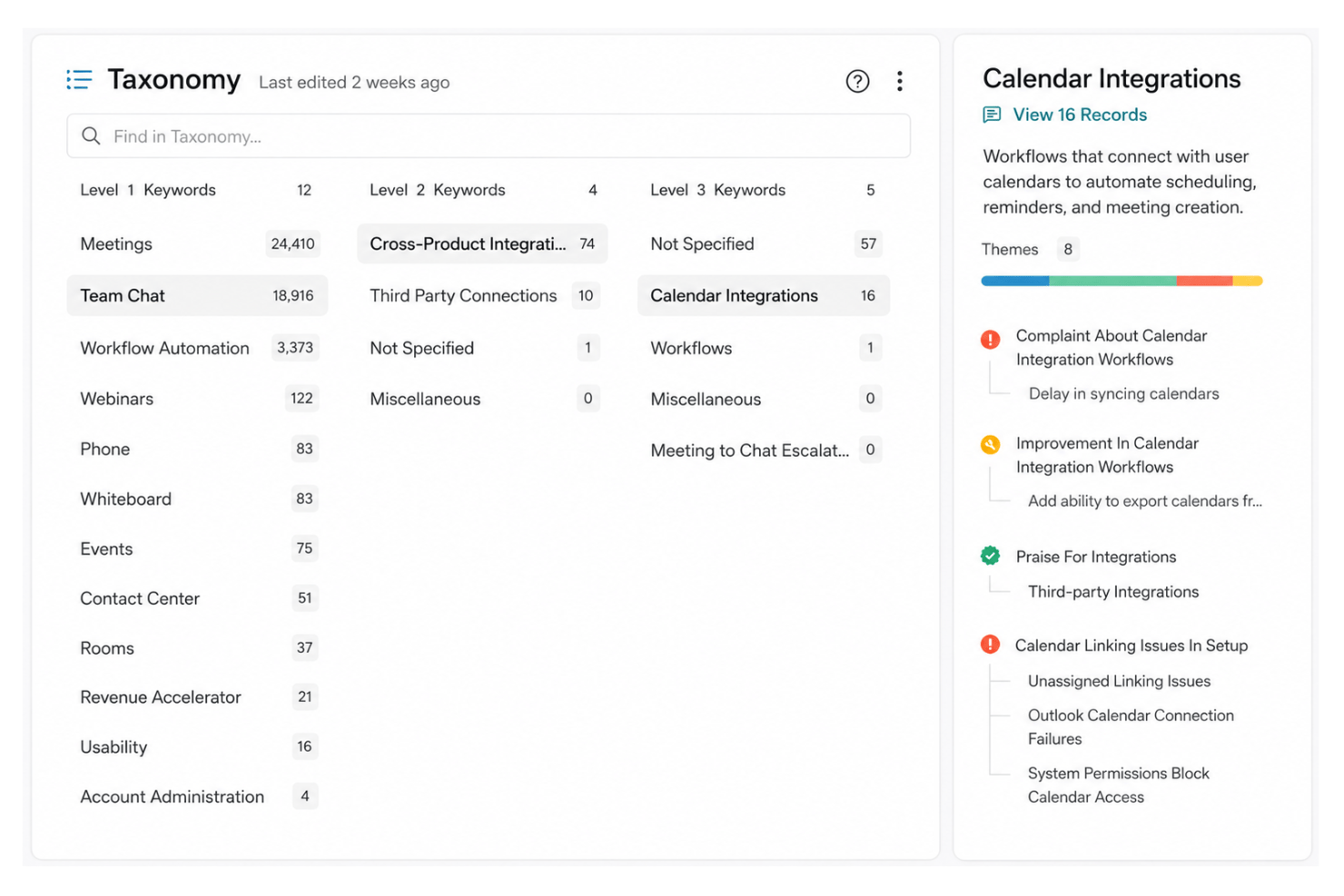Screen dimensions: 1344x896
Task: Click the Taxonomy list icon
Action: coord(79,80)
